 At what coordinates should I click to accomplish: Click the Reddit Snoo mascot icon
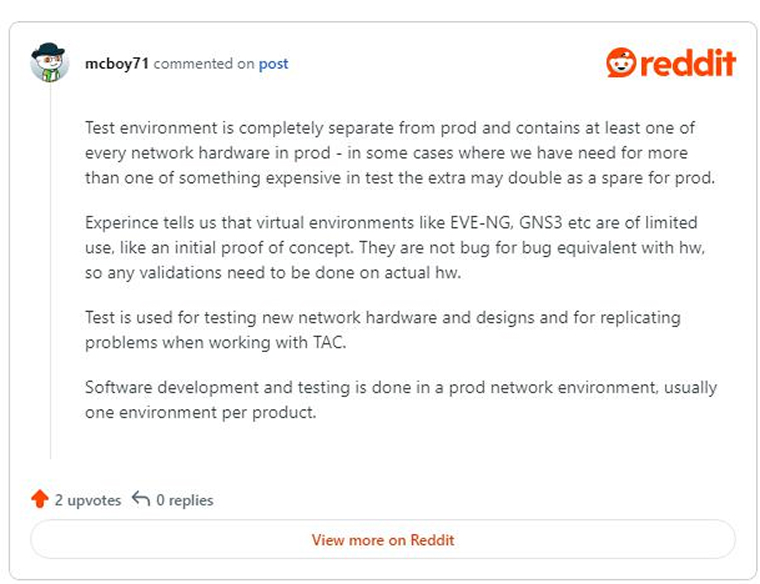621,62
